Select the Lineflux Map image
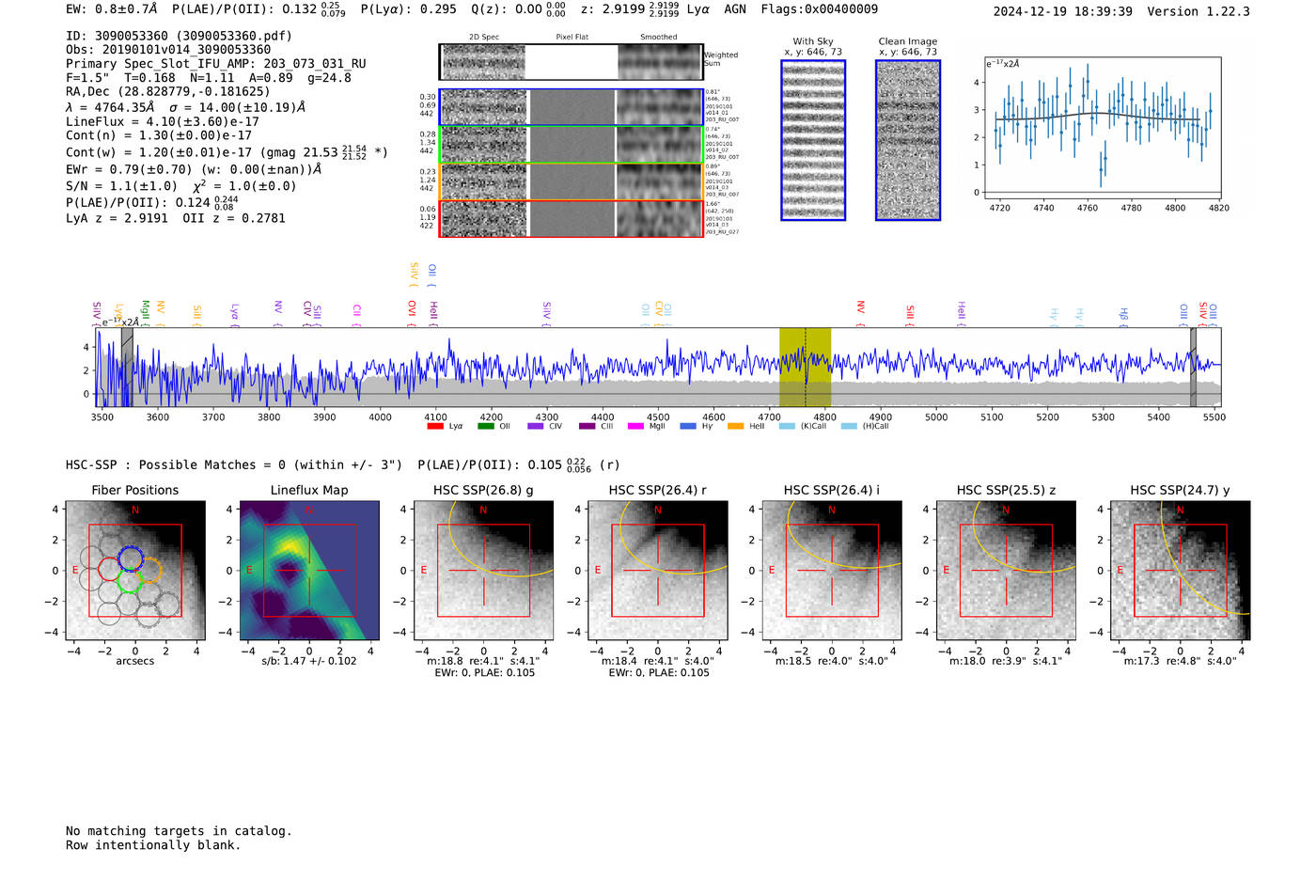The image size is (1316, 896). point(309,571)
